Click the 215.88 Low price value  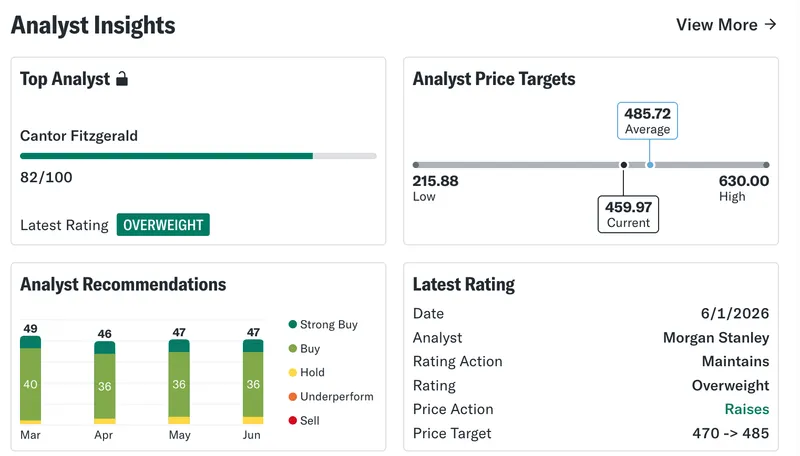point(436,181)
